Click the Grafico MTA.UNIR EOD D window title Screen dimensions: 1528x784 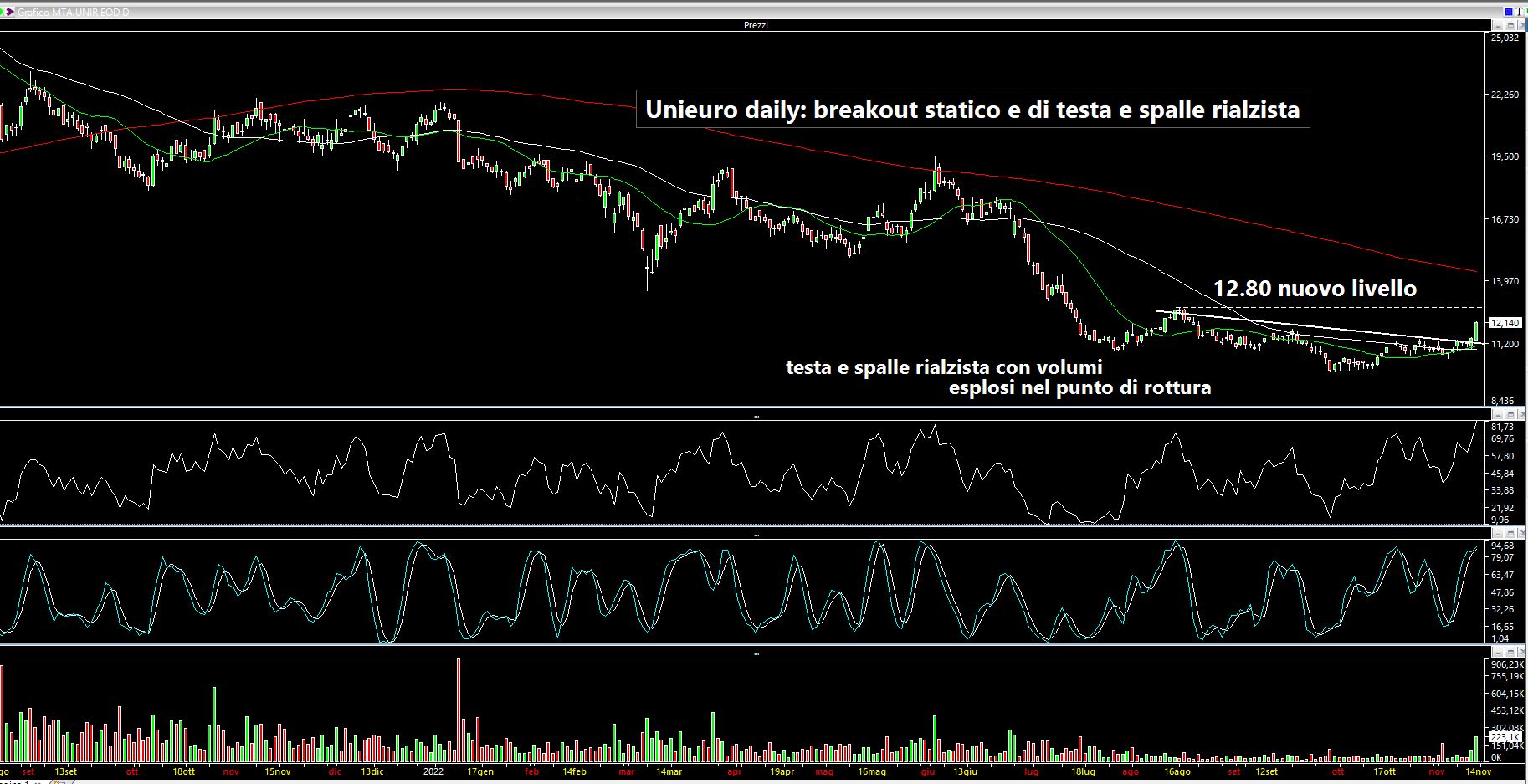pos(74,13)
